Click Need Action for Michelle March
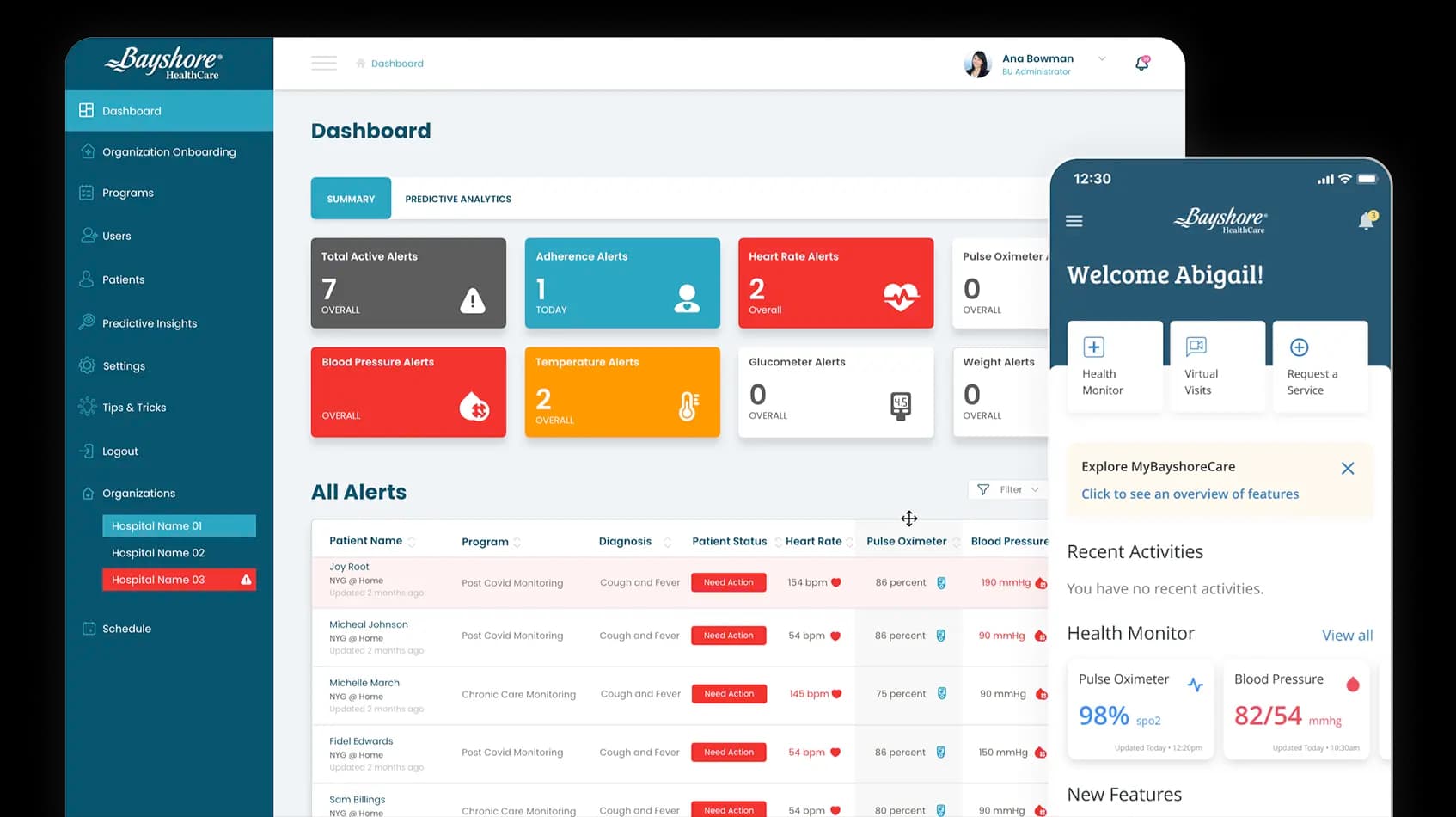 click(x=729, y=694)
